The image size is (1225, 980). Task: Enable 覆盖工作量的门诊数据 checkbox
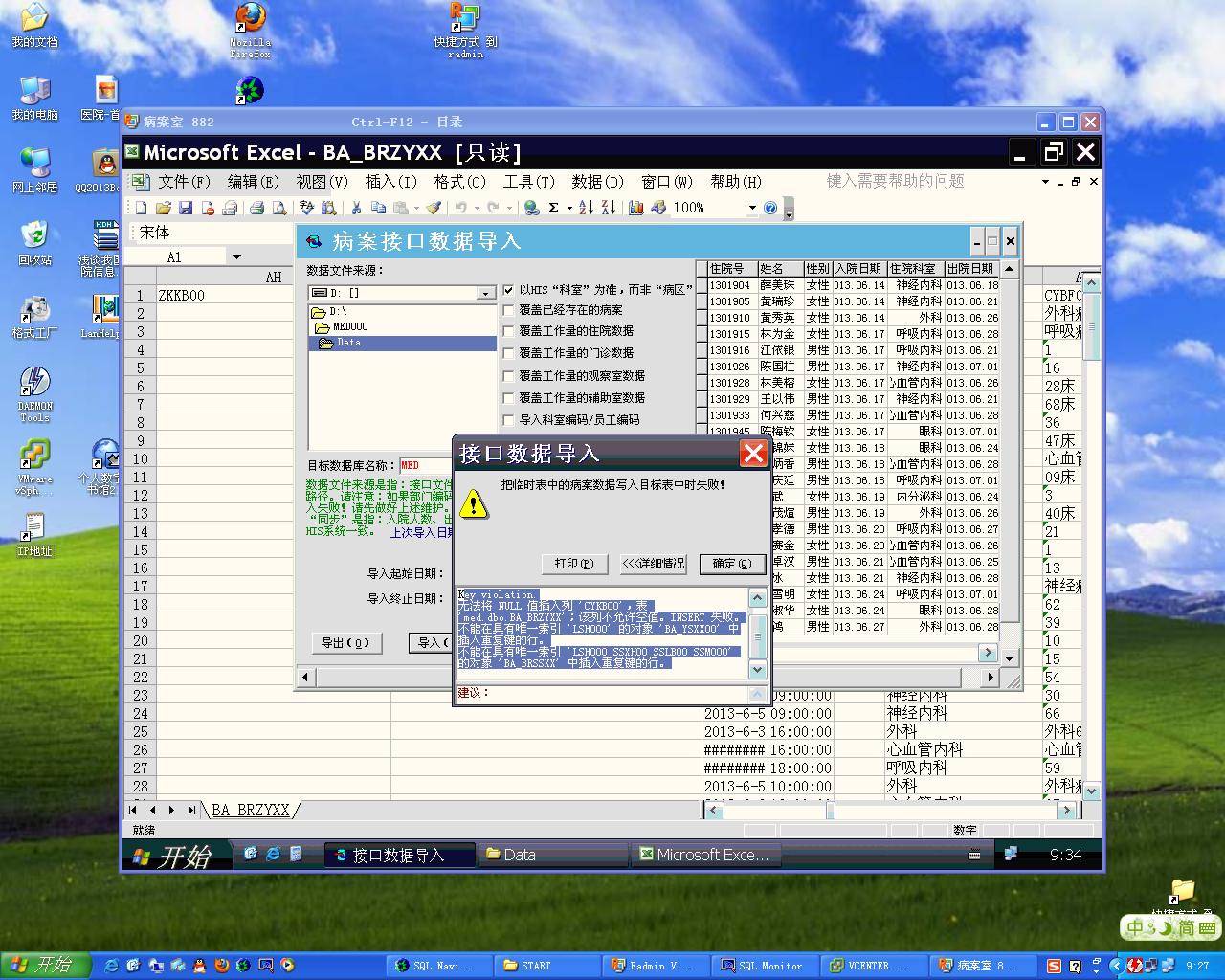(509, 353)
